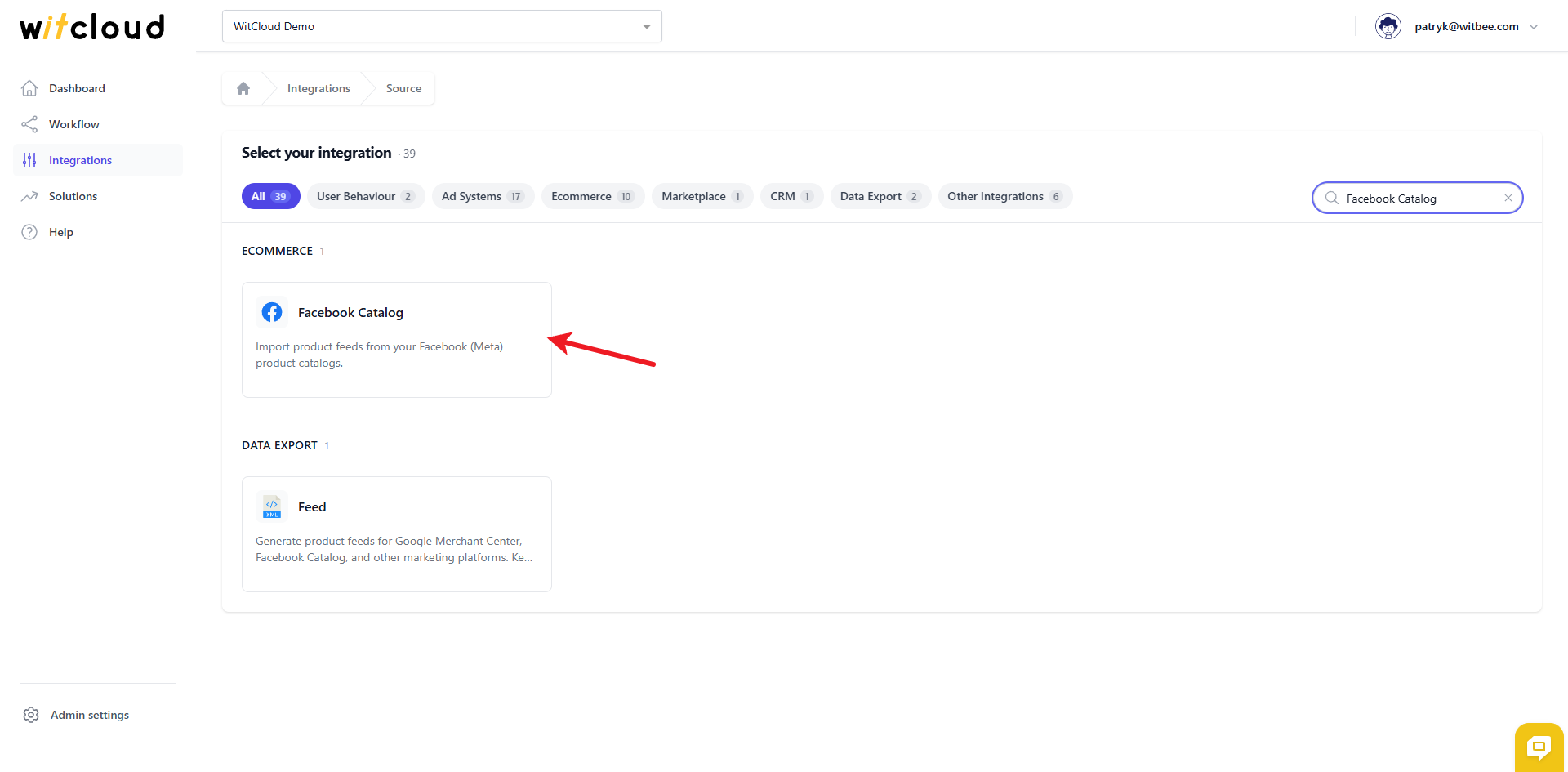Open Integrations in the sidebar
The height and width of the screenshot is (772, 1568).
(98, 160)
